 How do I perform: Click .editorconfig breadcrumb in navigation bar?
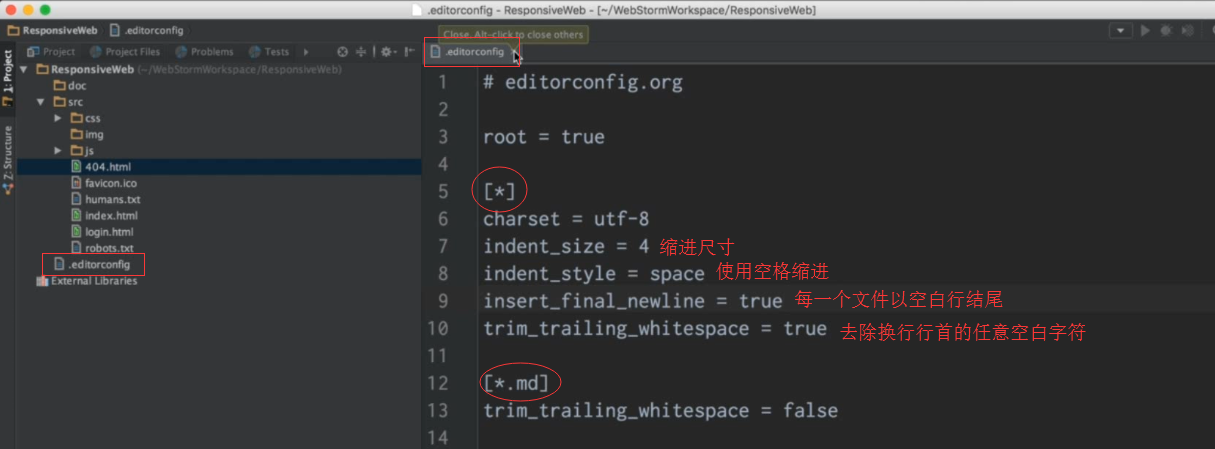coord(147,31)
